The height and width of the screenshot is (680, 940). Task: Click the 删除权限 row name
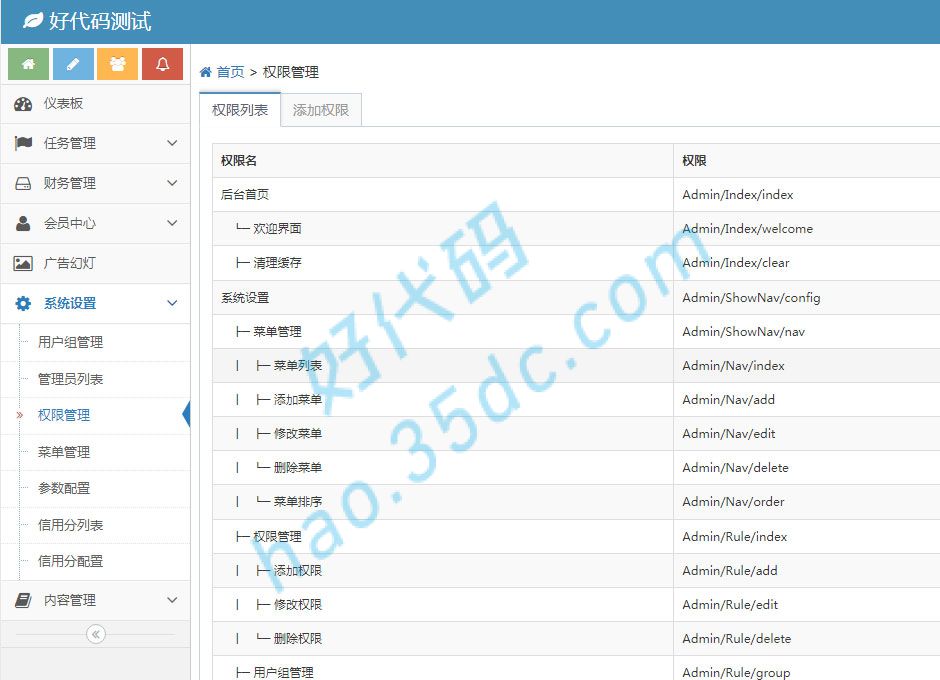[297, 639]
